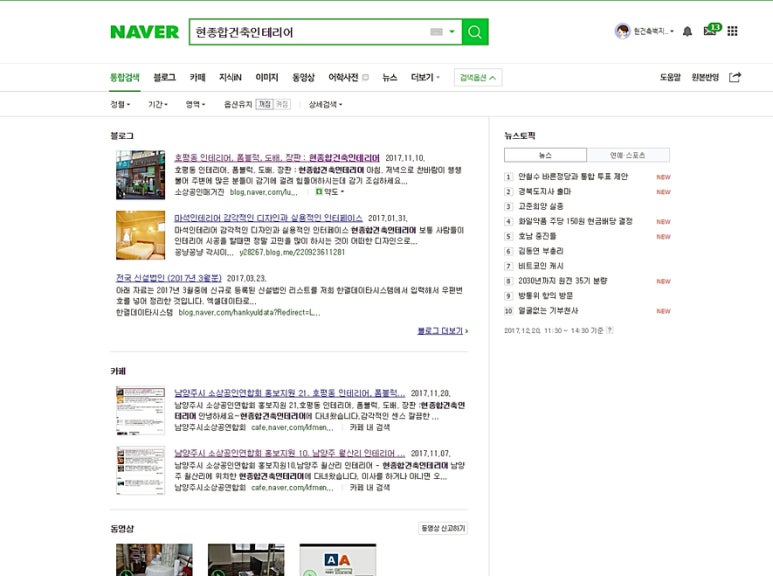
Task: Open the notifications bell
Action: point(687,32)
